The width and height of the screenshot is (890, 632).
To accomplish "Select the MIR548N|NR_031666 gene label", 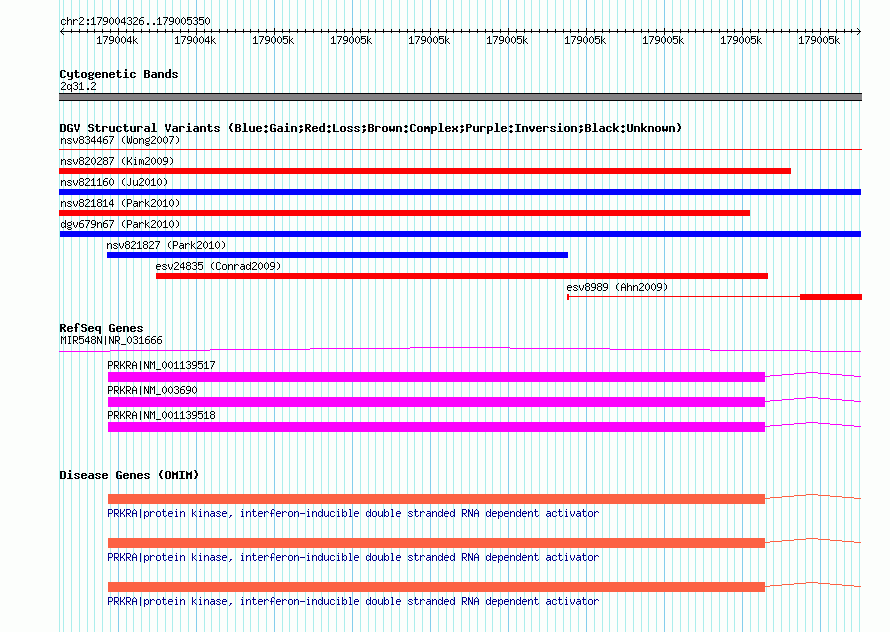I will coord(111,340).
